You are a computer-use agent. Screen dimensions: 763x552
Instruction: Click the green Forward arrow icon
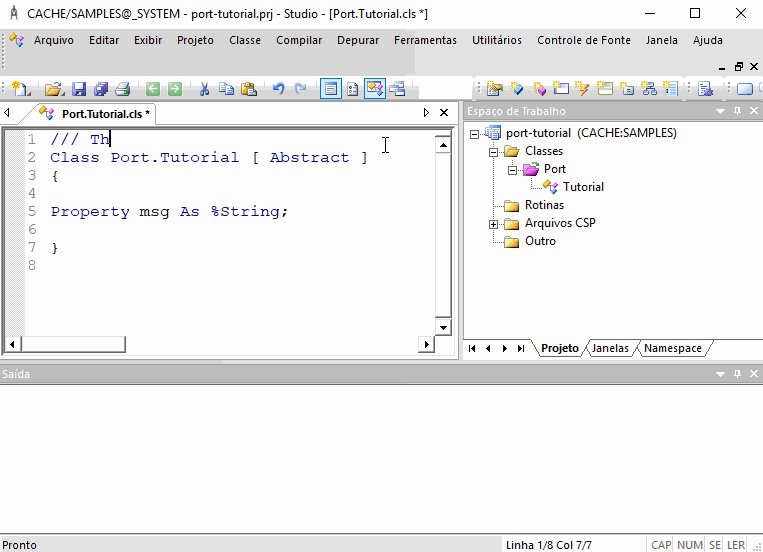point(175,89)
